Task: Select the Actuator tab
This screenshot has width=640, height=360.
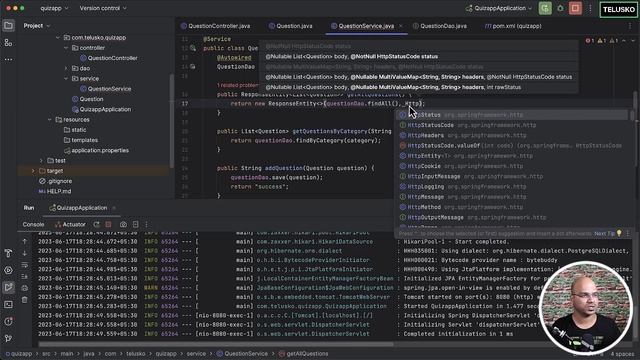Action: coord(70,224)
